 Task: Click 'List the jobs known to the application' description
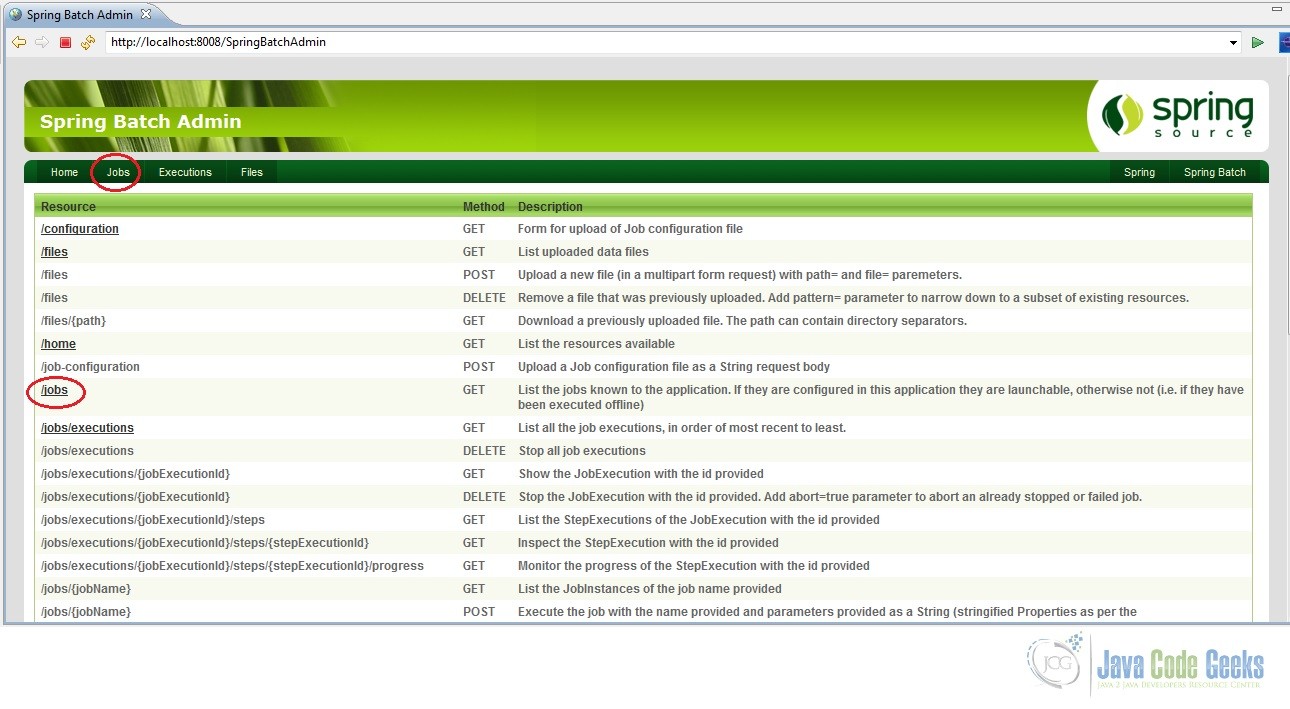[x=881, y=397]
